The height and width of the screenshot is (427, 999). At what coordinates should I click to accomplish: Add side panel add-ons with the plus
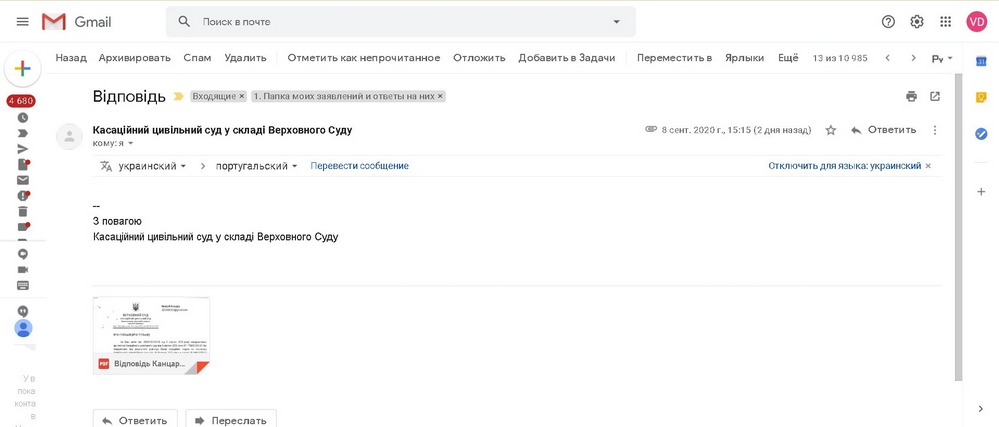point(981,191)
